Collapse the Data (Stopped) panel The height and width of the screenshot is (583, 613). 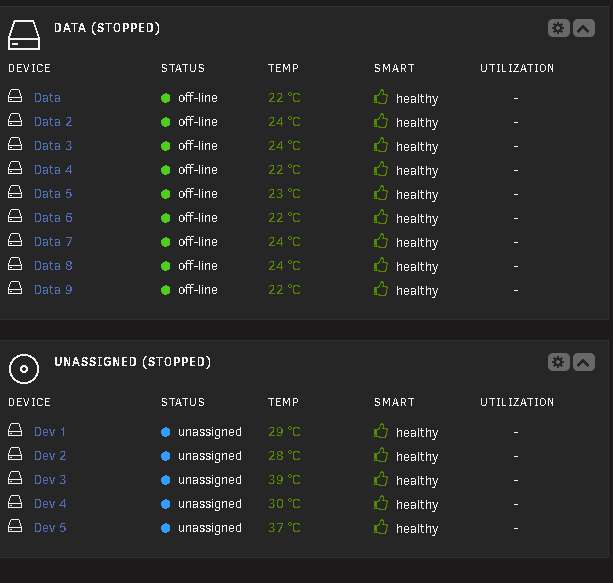tap(584, 28)
